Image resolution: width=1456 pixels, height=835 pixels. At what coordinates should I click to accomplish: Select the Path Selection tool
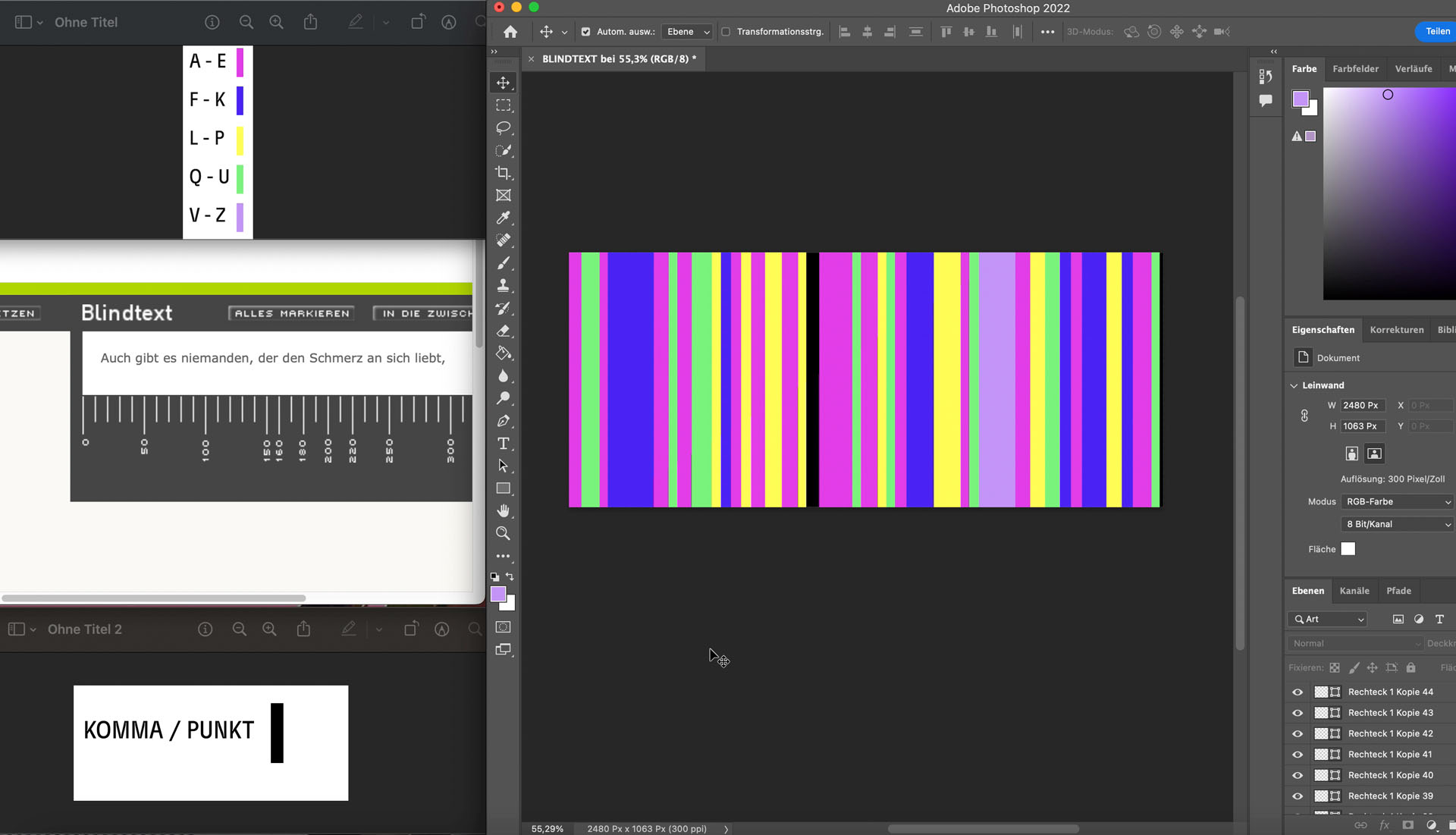click(x=503, y=466)
